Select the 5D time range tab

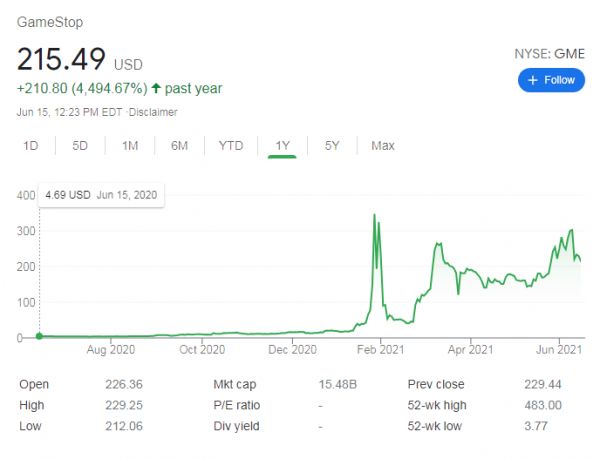80,146
